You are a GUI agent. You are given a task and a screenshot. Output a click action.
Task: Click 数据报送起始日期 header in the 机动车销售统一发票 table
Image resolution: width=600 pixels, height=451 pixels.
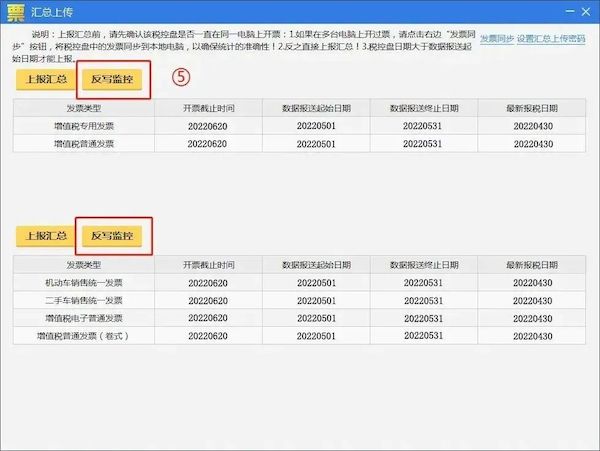(316, 265)
